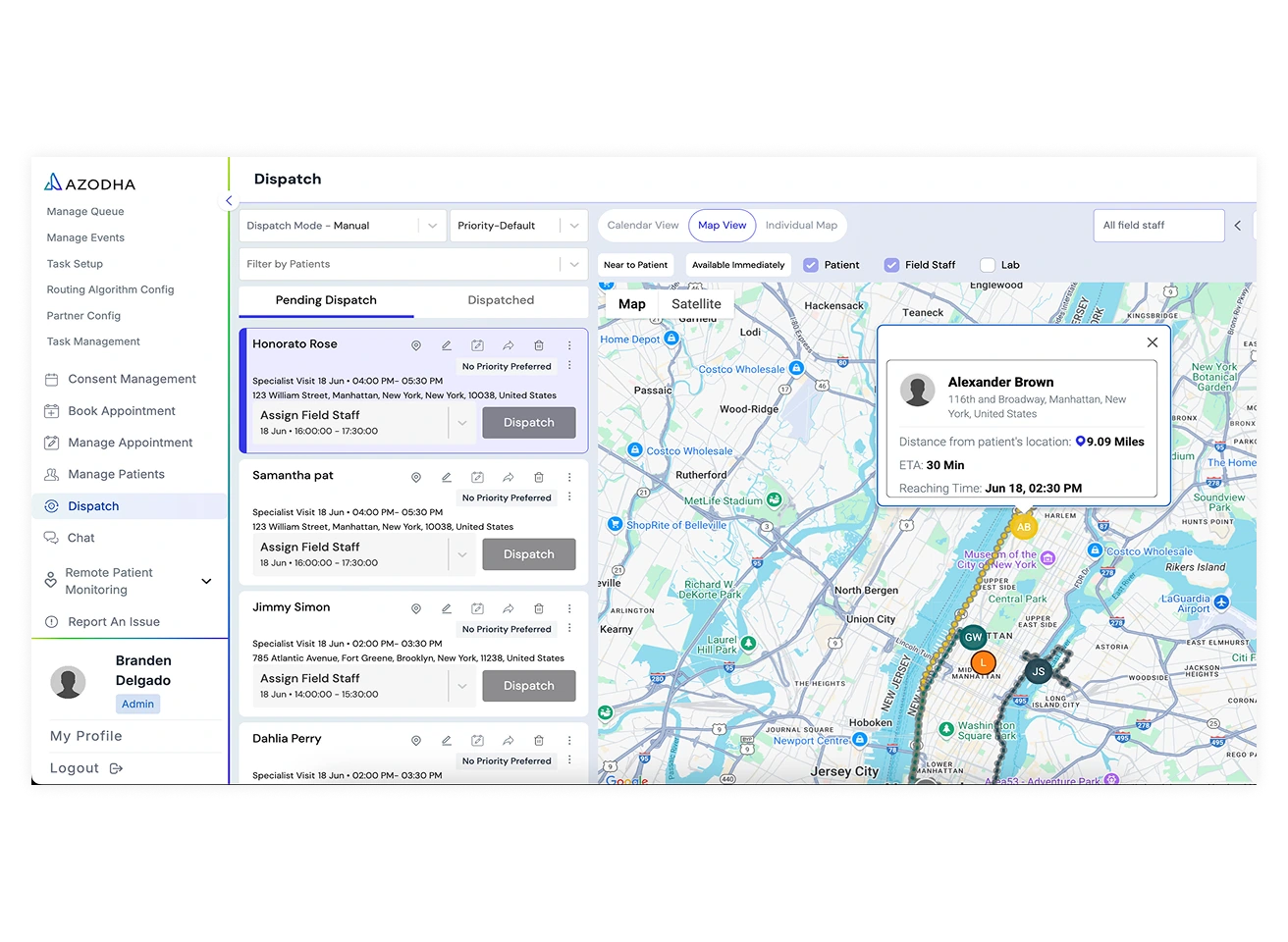
Task: Open the Chat sidebar icon
Action: click(x=51, y=538)
